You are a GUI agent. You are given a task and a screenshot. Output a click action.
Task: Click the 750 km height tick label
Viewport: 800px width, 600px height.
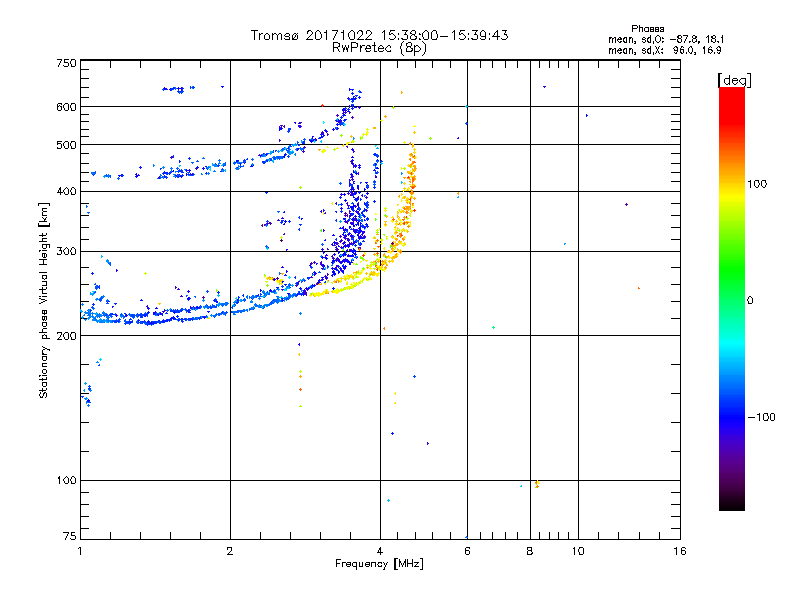tap(66, 63)
